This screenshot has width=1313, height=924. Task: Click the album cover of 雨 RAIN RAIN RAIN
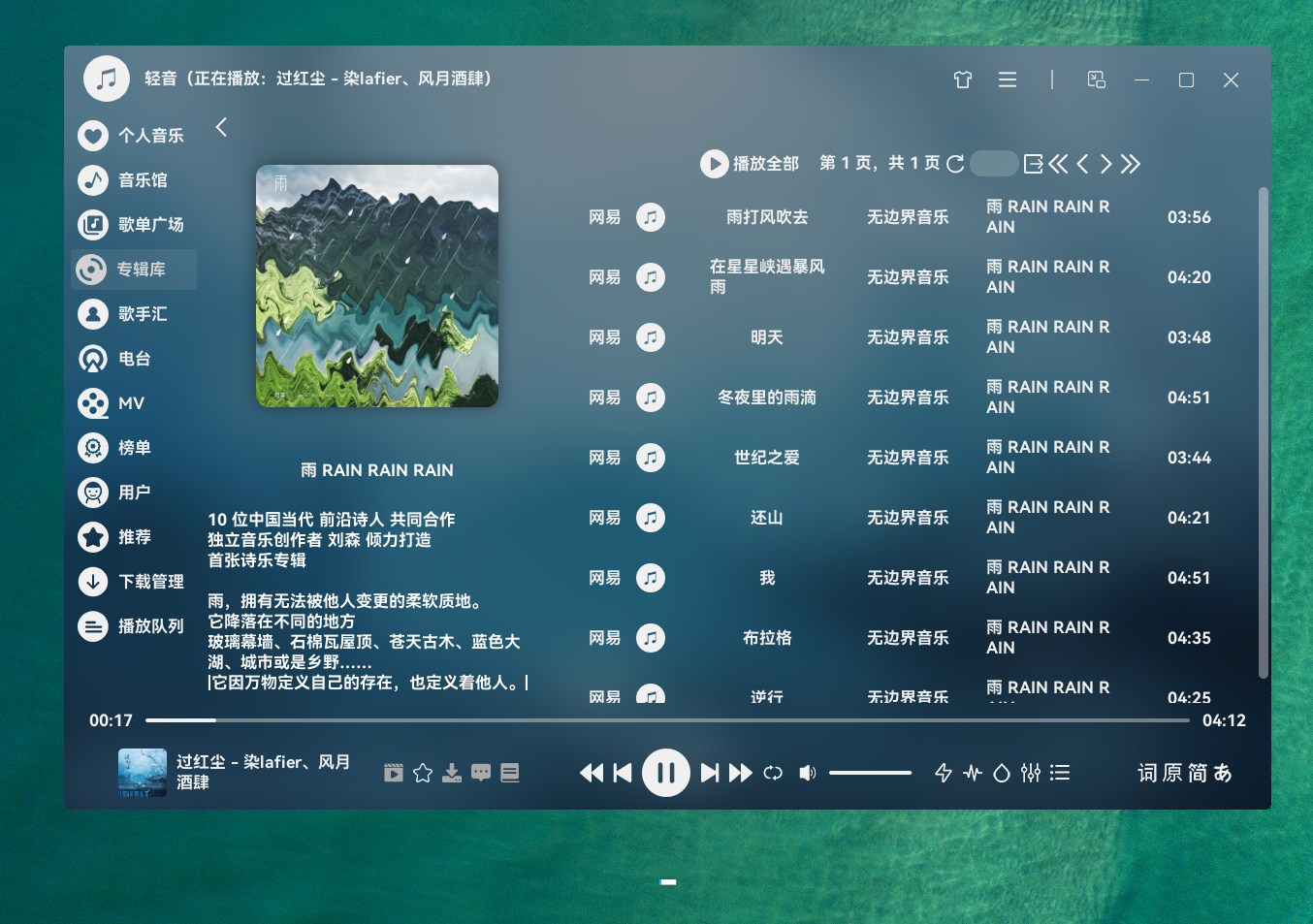click(377, 286)
